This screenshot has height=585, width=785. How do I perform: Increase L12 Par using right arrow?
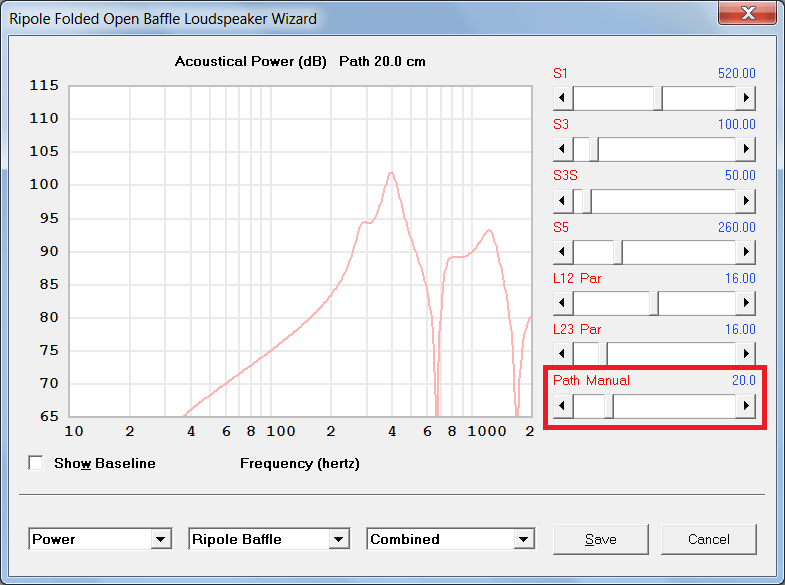(x=745, y=303)
